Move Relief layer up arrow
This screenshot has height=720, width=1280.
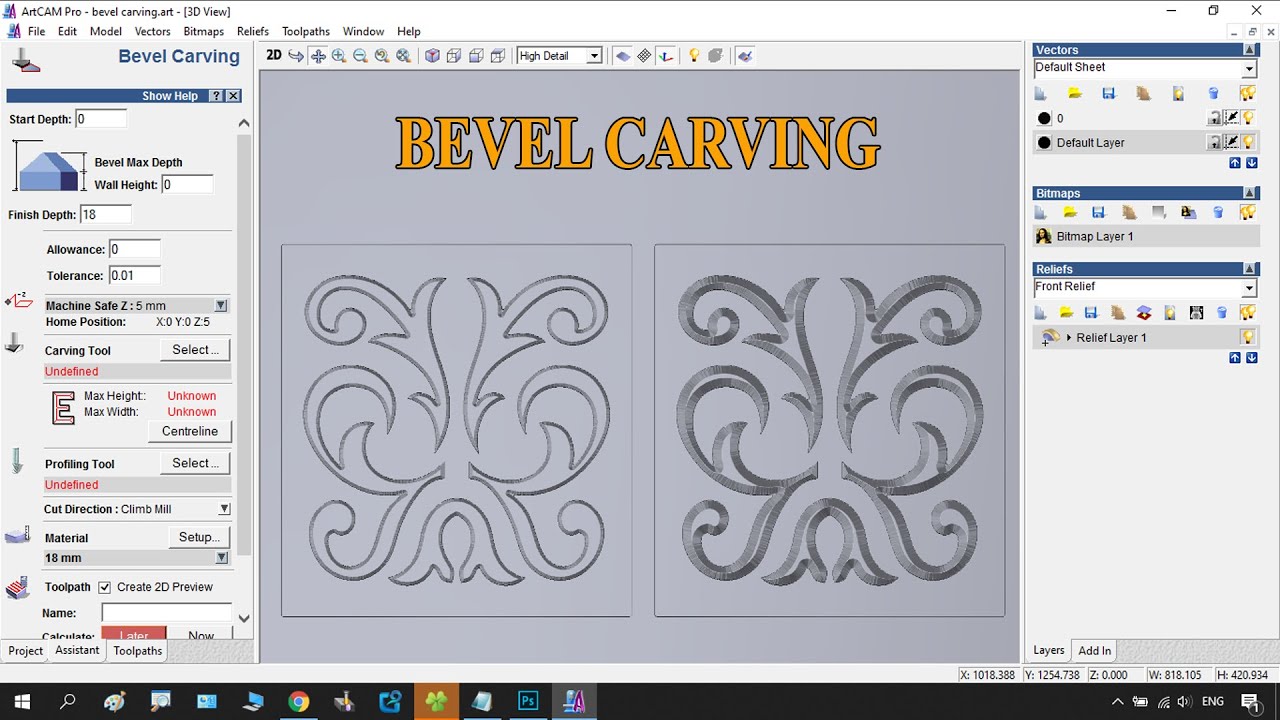1235,358
